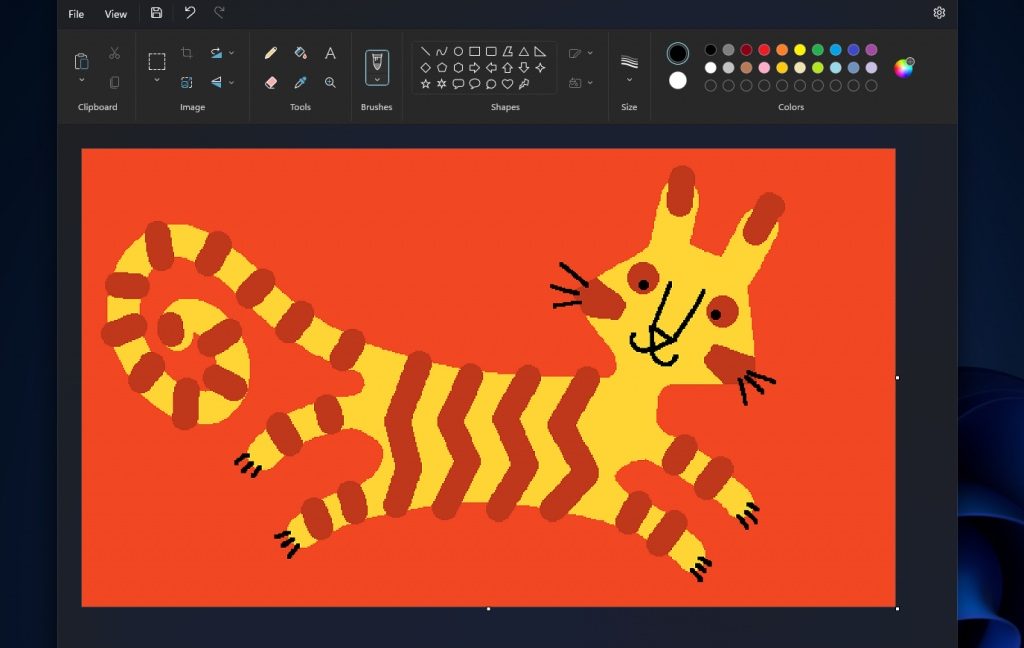
Task: Click the Crop image icon
Action: 187,53
